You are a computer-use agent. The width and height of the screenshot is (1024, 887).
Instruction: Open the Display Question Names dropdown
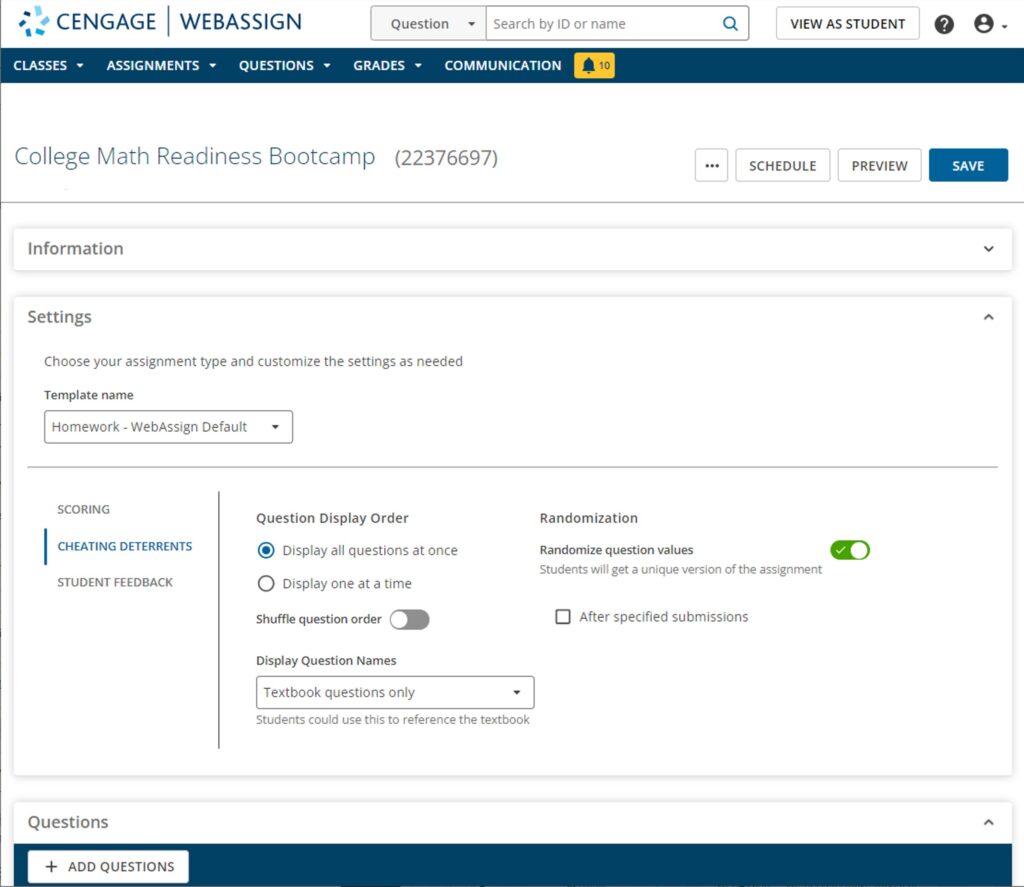pos(394,692)
